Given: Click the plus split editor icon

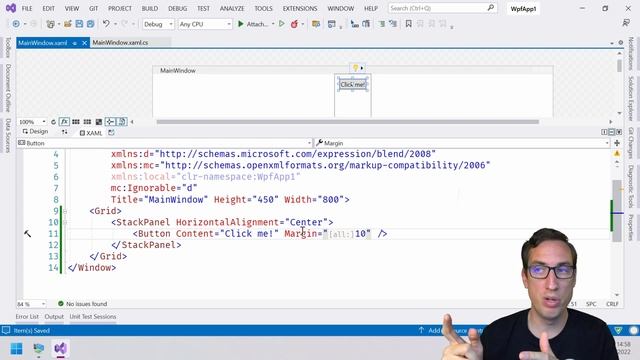Looking at the screenshot, I should point(617,143).
